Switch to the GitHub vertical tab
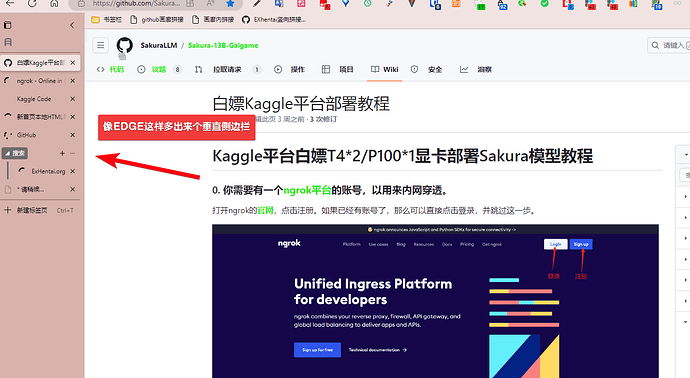The width and height of the screenshot is (690, 378). (x=40, y=135)
